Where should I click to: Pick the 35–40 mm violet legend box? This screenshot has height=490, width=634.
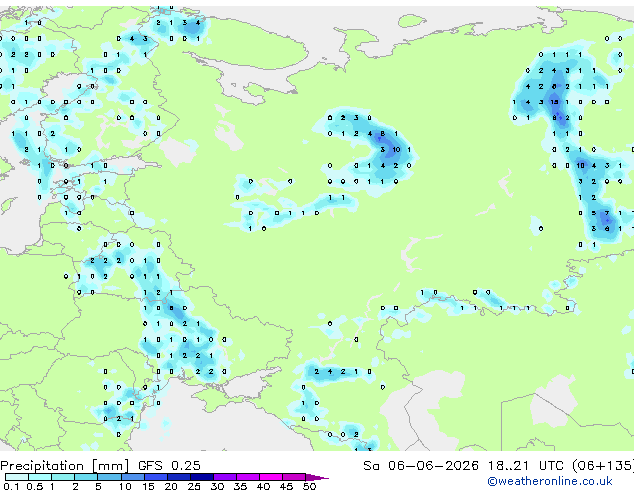247,477
